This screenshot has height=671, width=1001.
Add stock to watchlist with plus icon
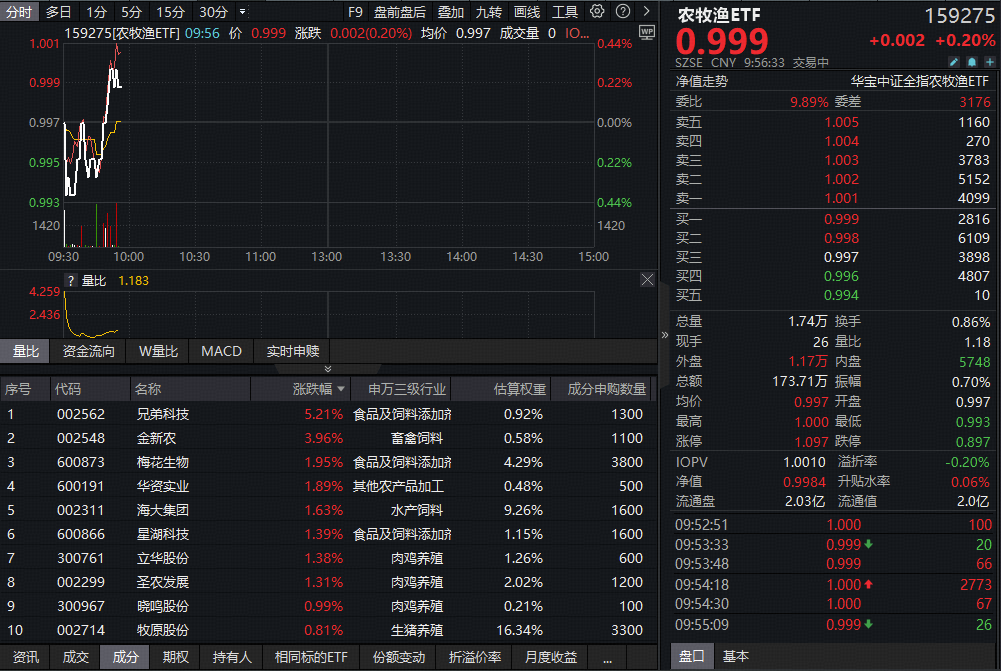[x=989, y=62]
